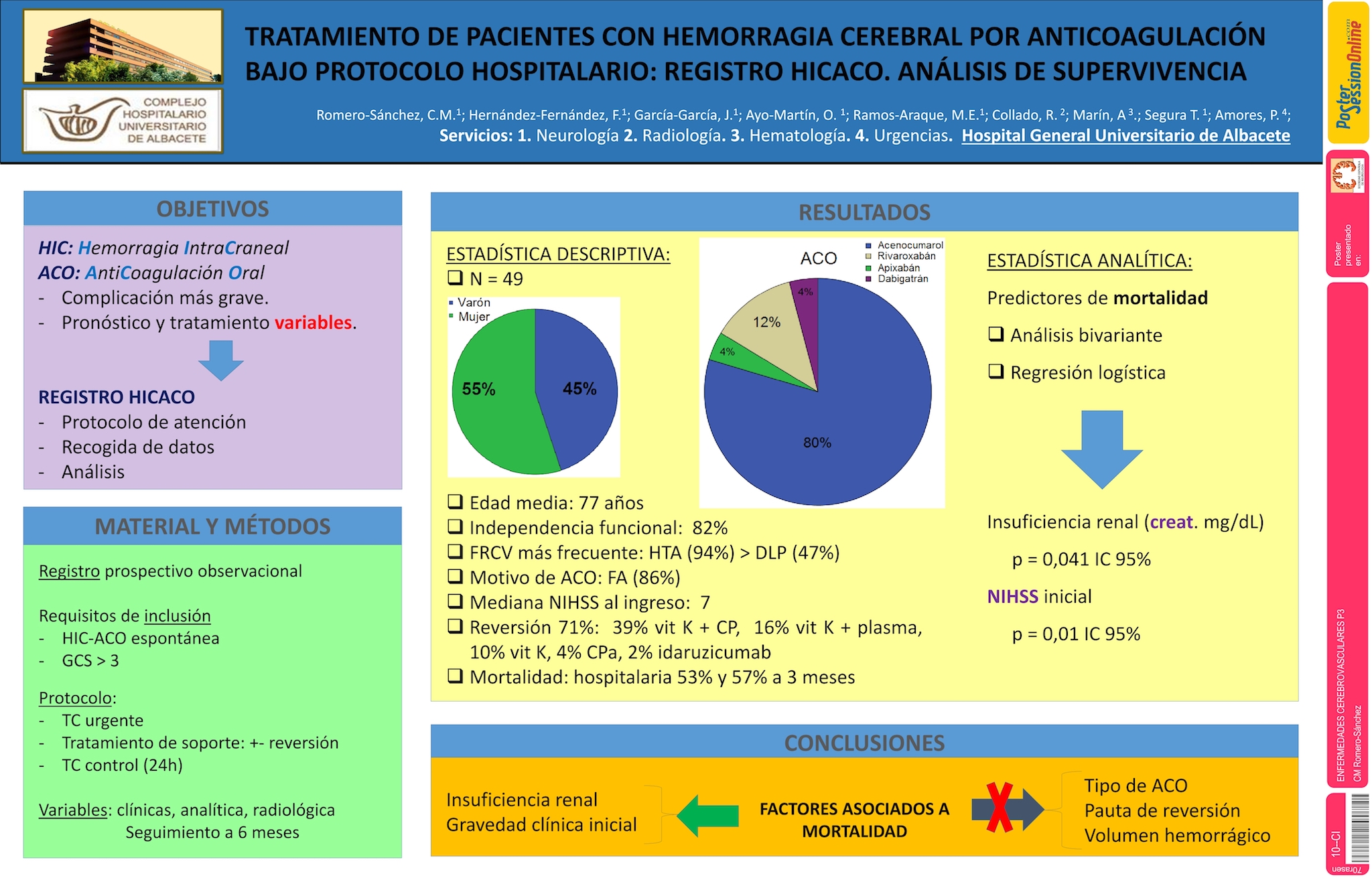1372x882 pixels.
Task: Click the 'ESTADÍSTICA ANALÍTICA:' heading
Action: [1090, 261]
